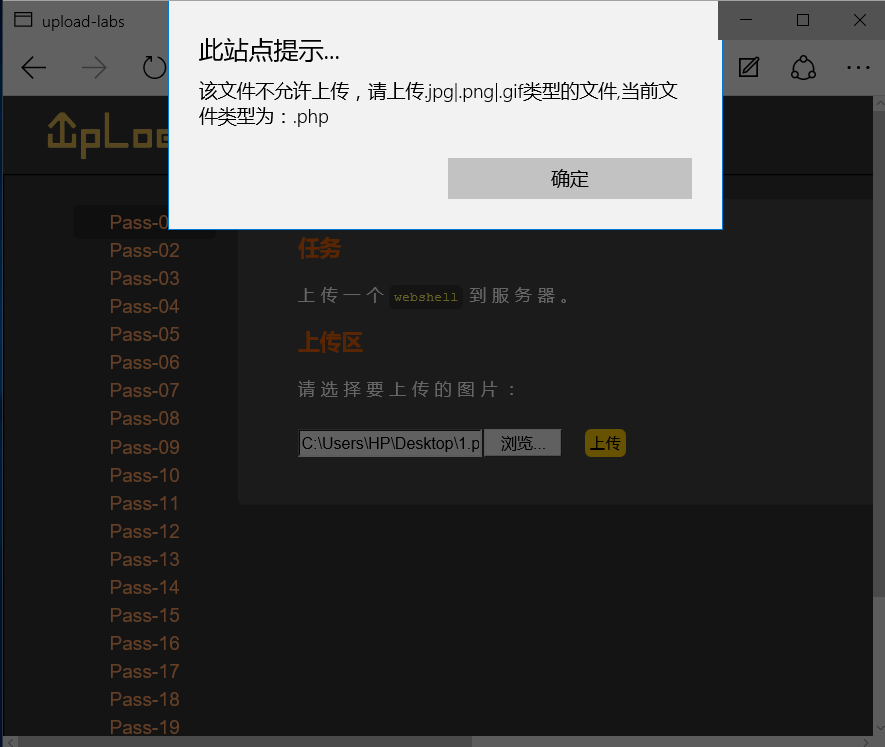Click the forward navigation arrow
Screen dimensions: 885x747
[94, 67]
